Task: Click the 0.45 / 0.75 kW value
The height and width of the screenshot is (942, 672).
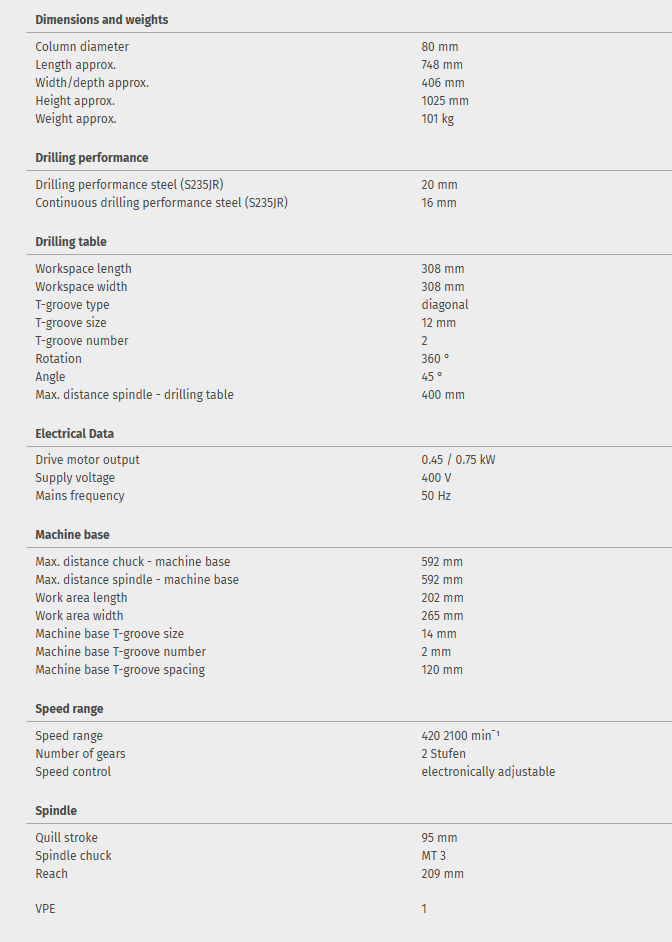Action: click(x=458, y=460)
